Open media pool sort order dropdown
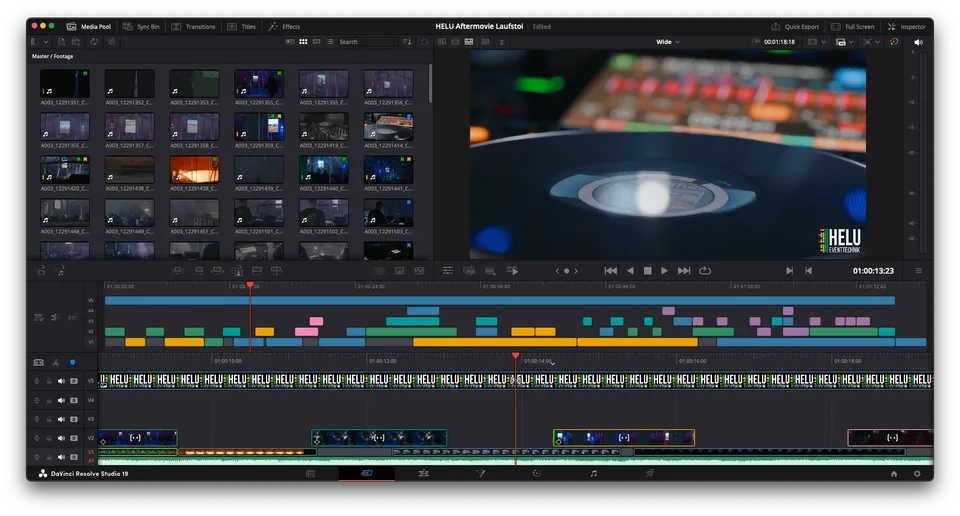The height and width of the screenshot is (516, 960). pos(407,42)
